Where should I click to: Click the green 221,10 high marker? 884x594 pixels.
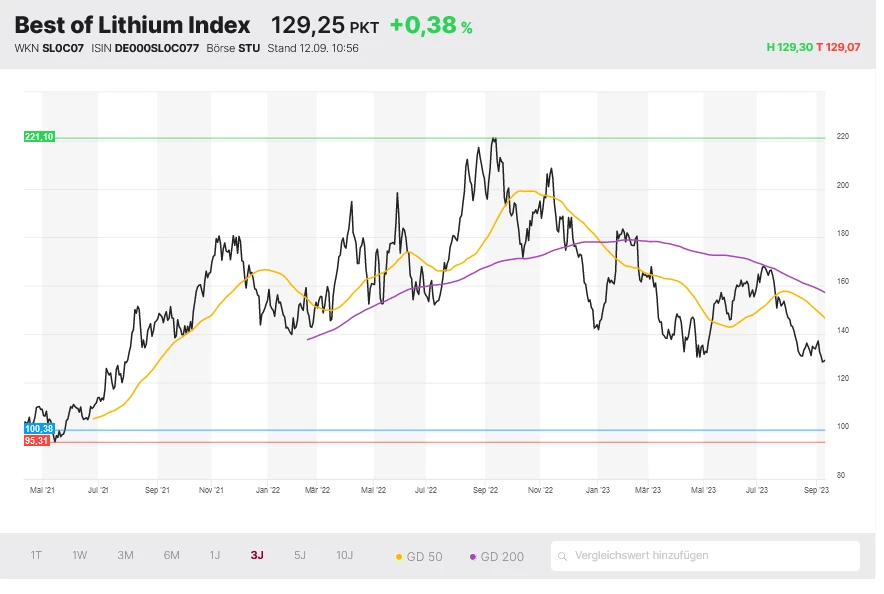tap(39, 137)
